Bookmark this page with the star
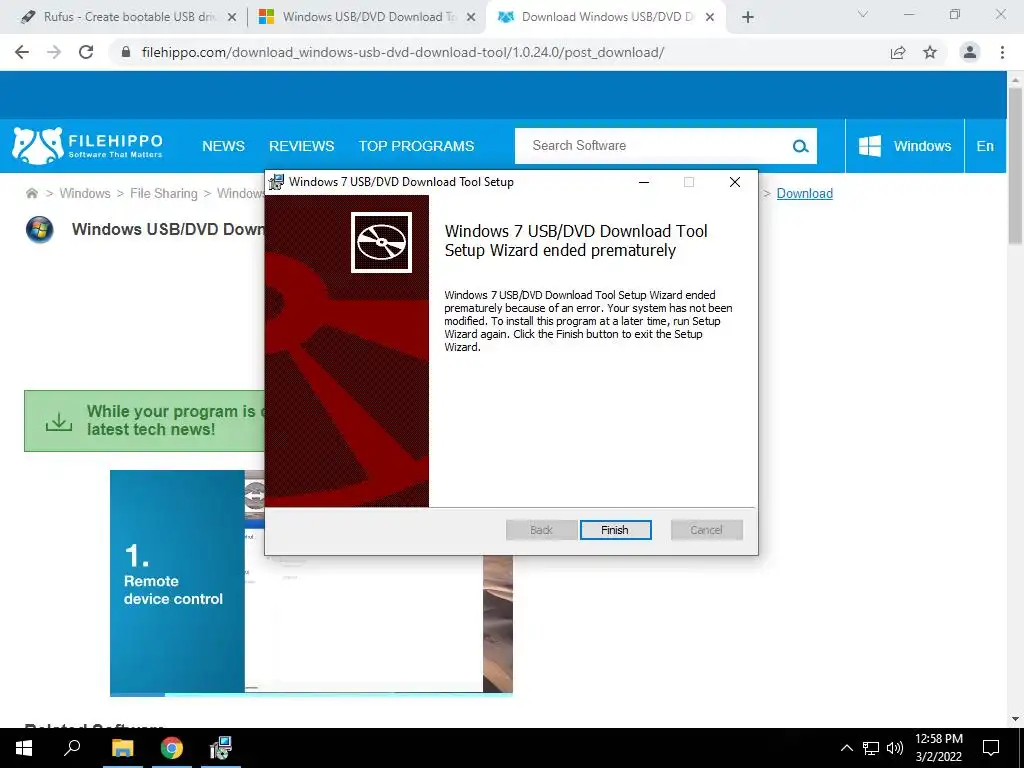Screen dimensions: 1024x768 pyautogui.click(x=930, y=52)
